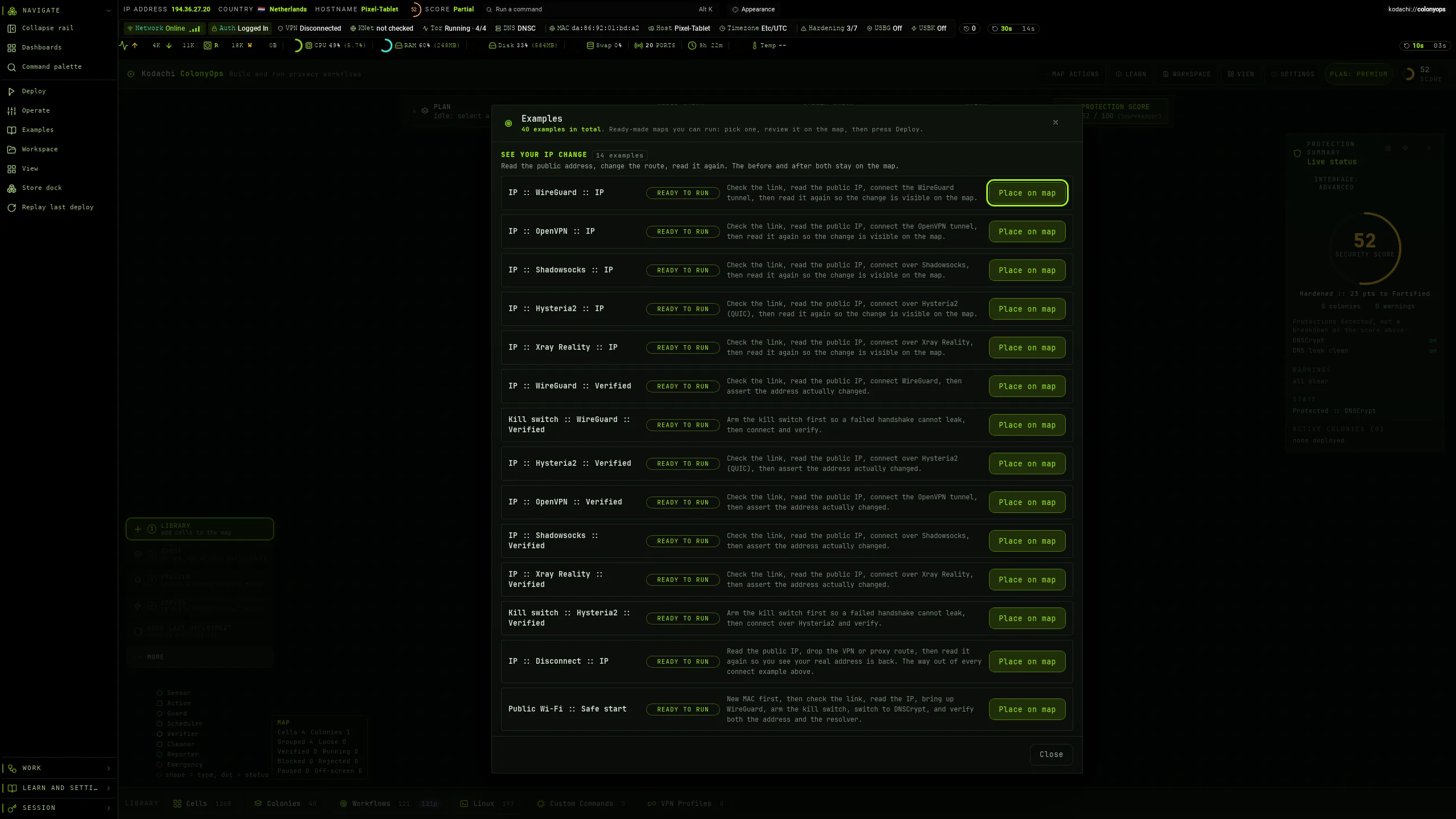Toggle the Verifier legend filter
This screenshot has width=1456, height=819.
(x=177, y=734)
